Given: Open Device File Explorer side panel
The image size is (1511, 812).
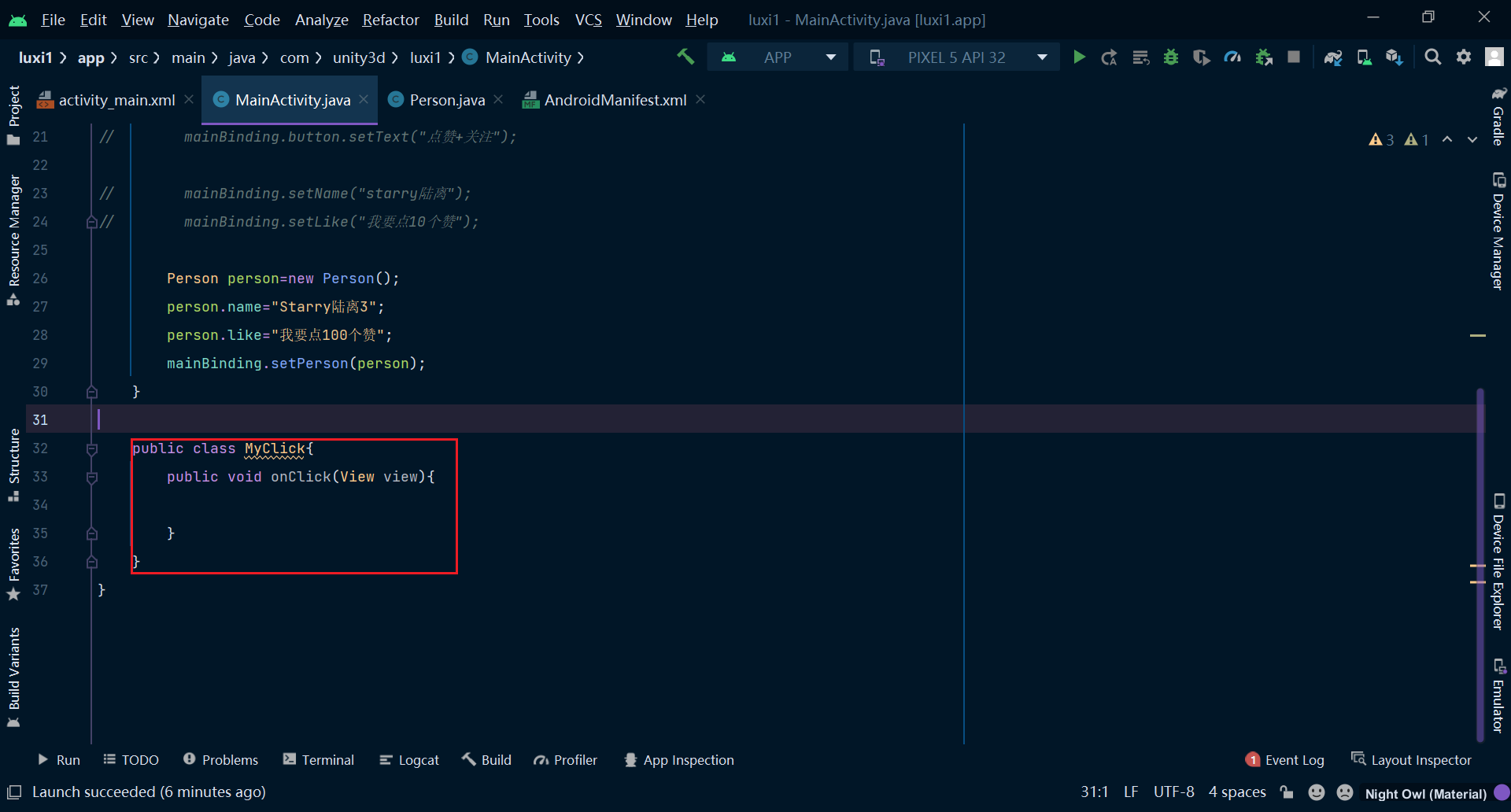Looking at the screenshot, I should point(1498,562).
